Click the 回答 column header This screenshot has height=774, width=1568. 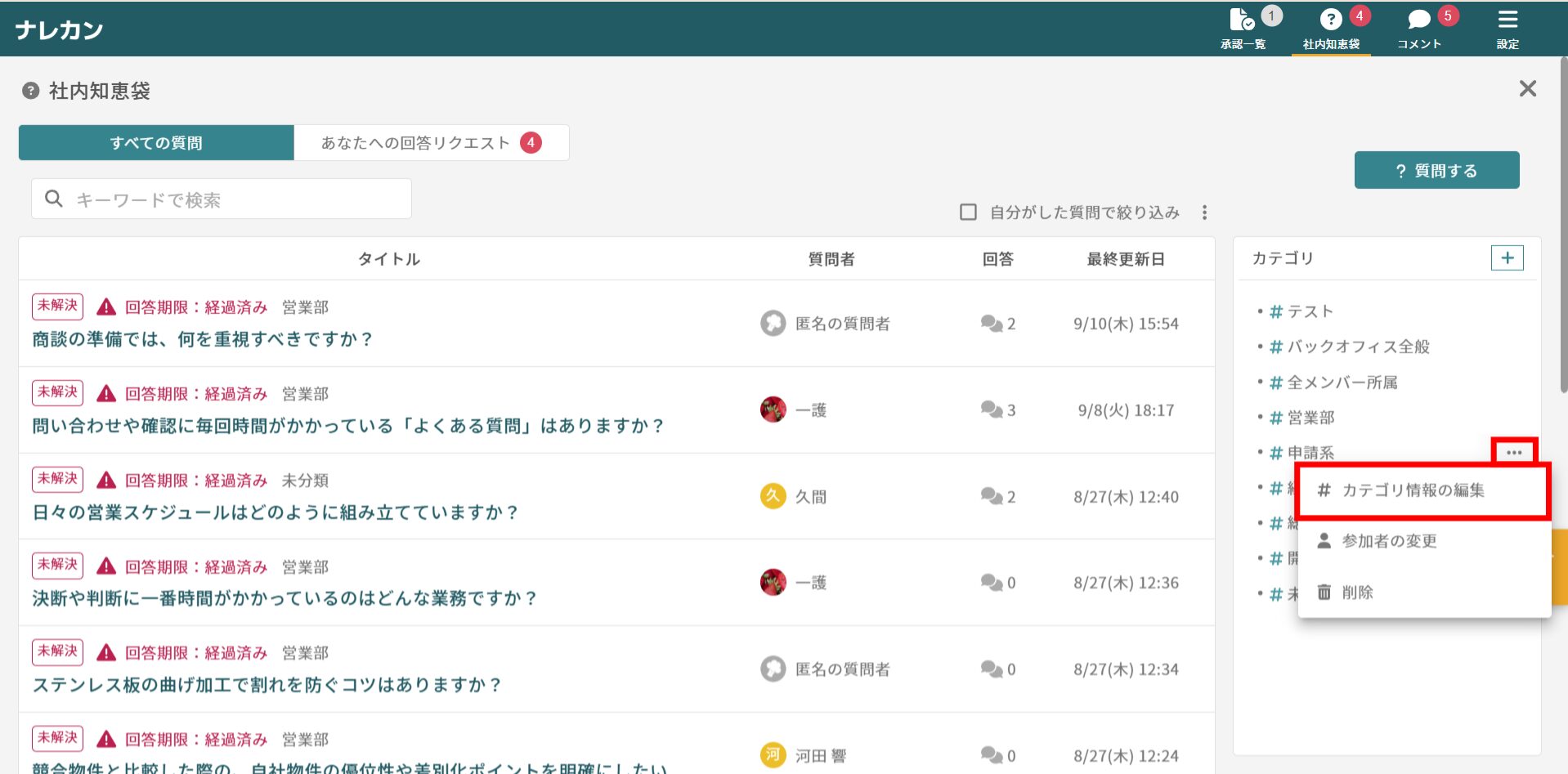tap(997, 259)
